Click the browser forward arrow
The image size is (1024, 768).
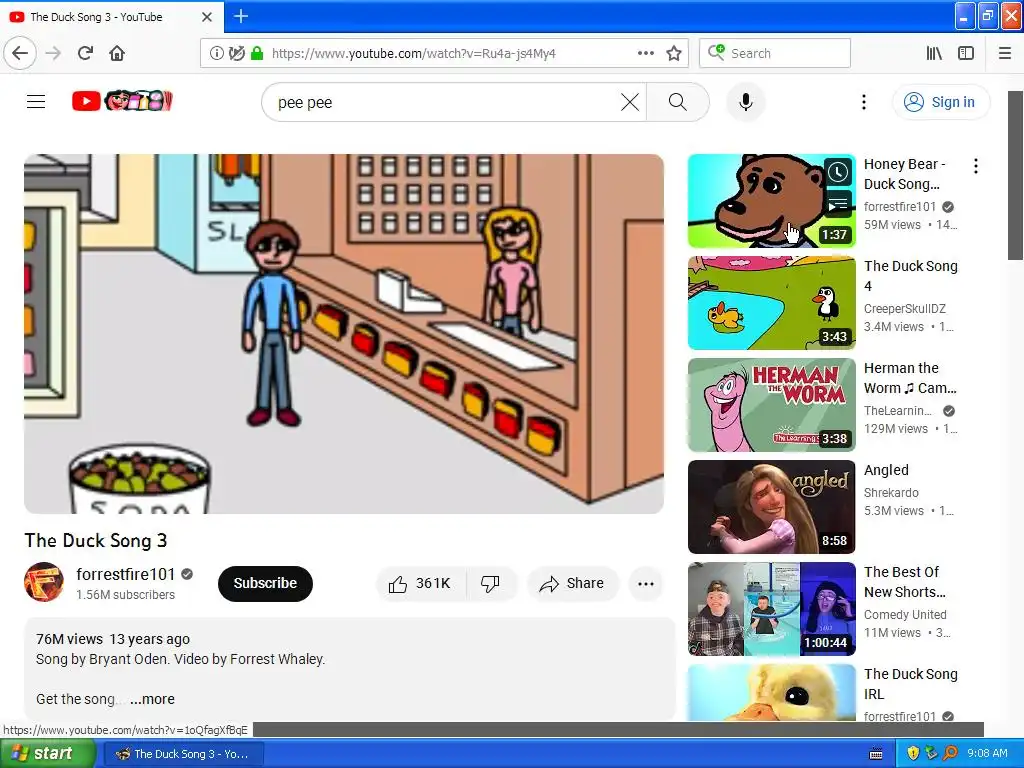(x=53, y=53)
